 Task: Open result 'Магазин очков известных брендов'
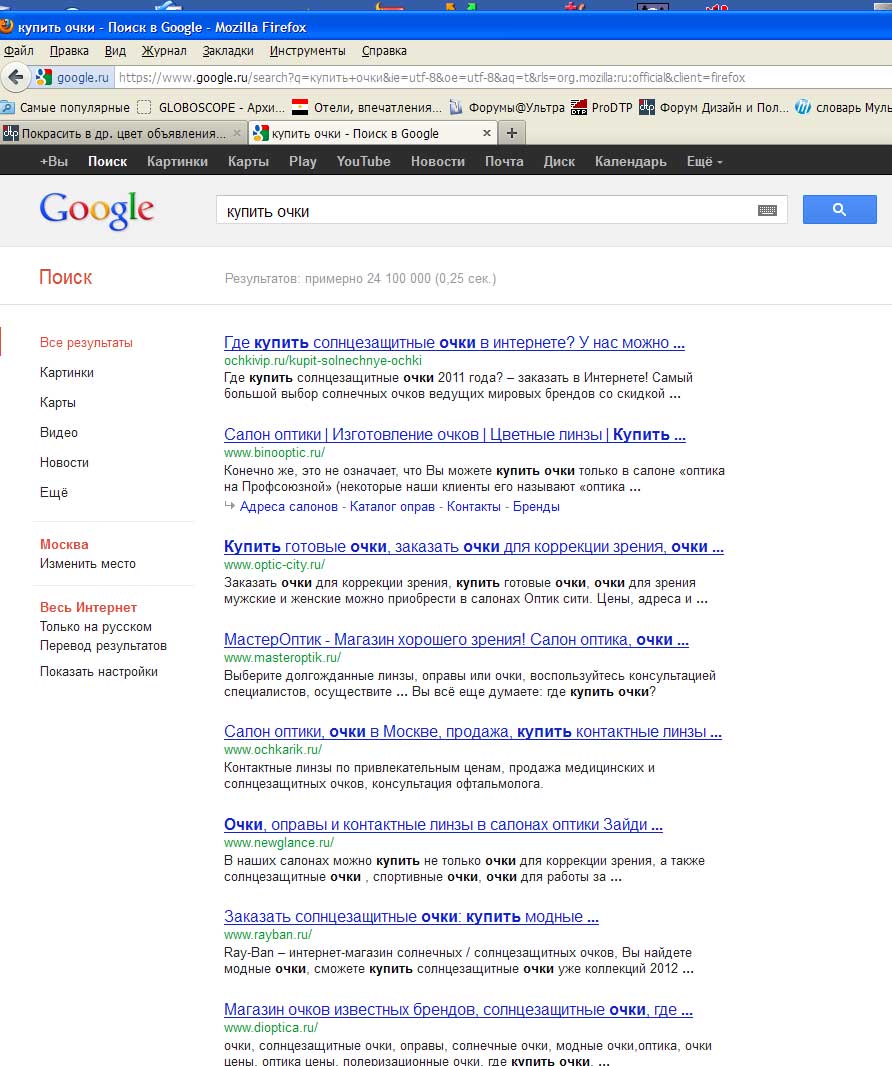(458, 1010)
